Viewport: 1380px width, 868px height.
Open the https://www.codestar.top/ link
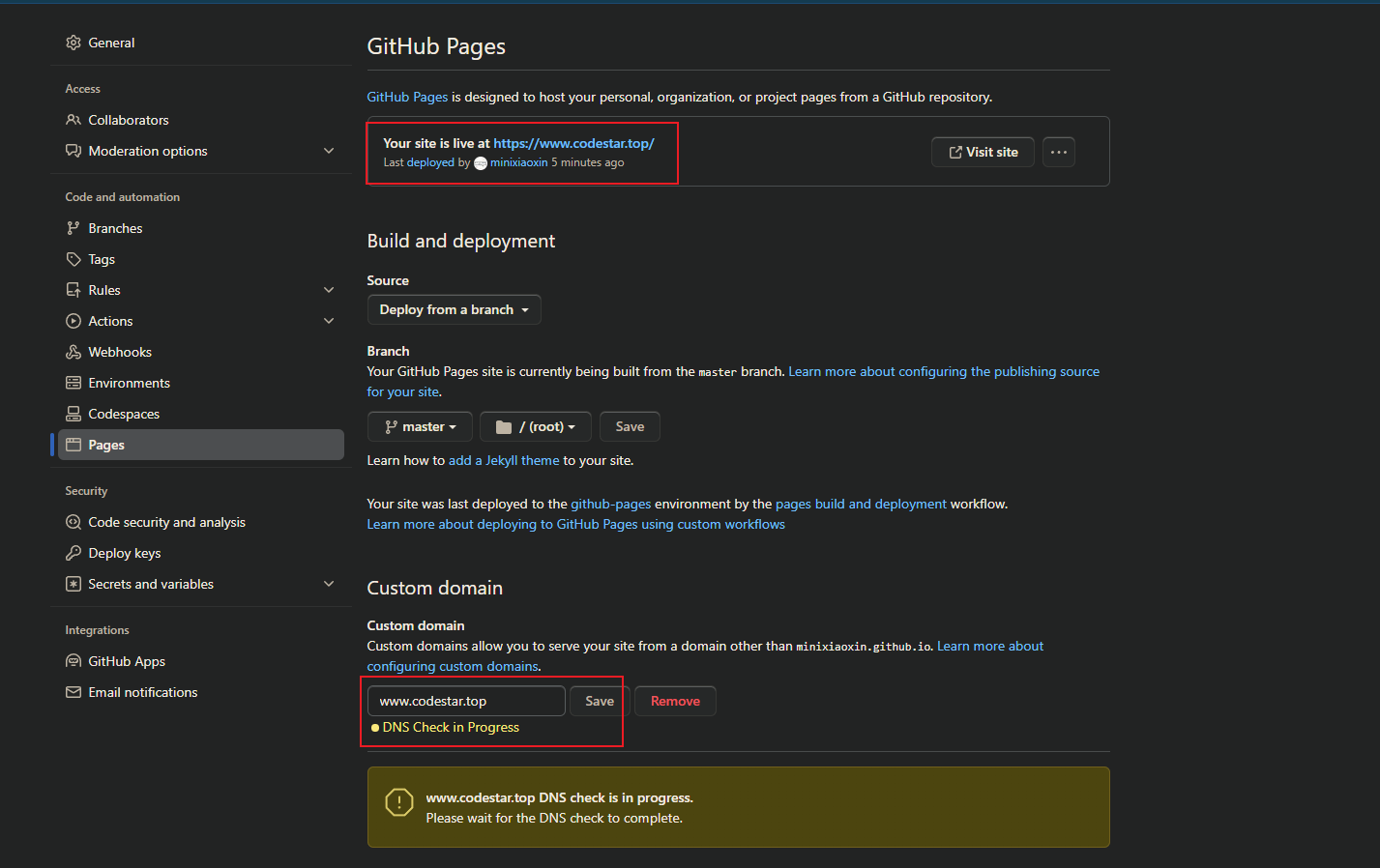tap(573, 143)
